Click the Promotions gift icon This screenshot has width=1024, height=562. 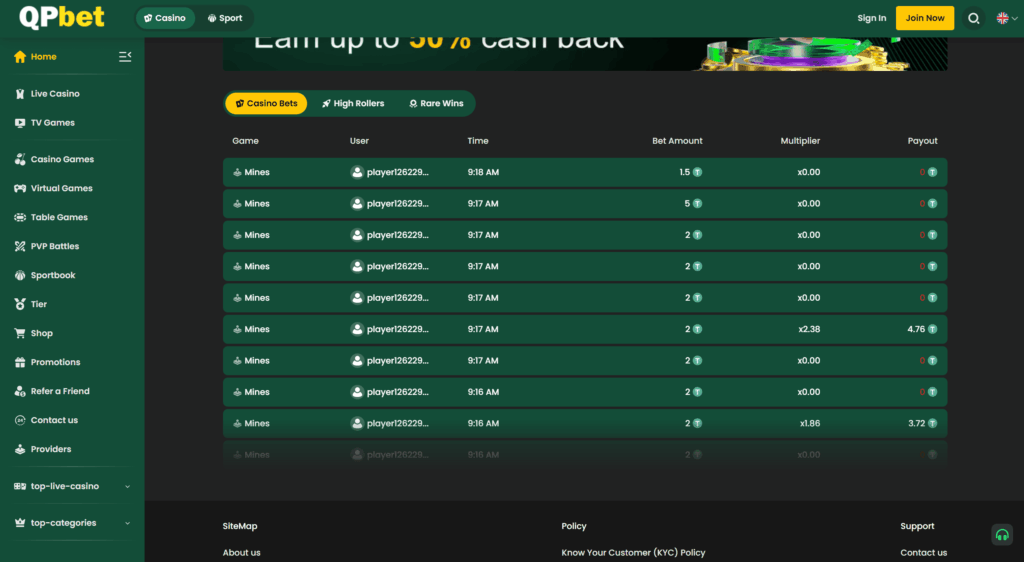click(20, 362)
